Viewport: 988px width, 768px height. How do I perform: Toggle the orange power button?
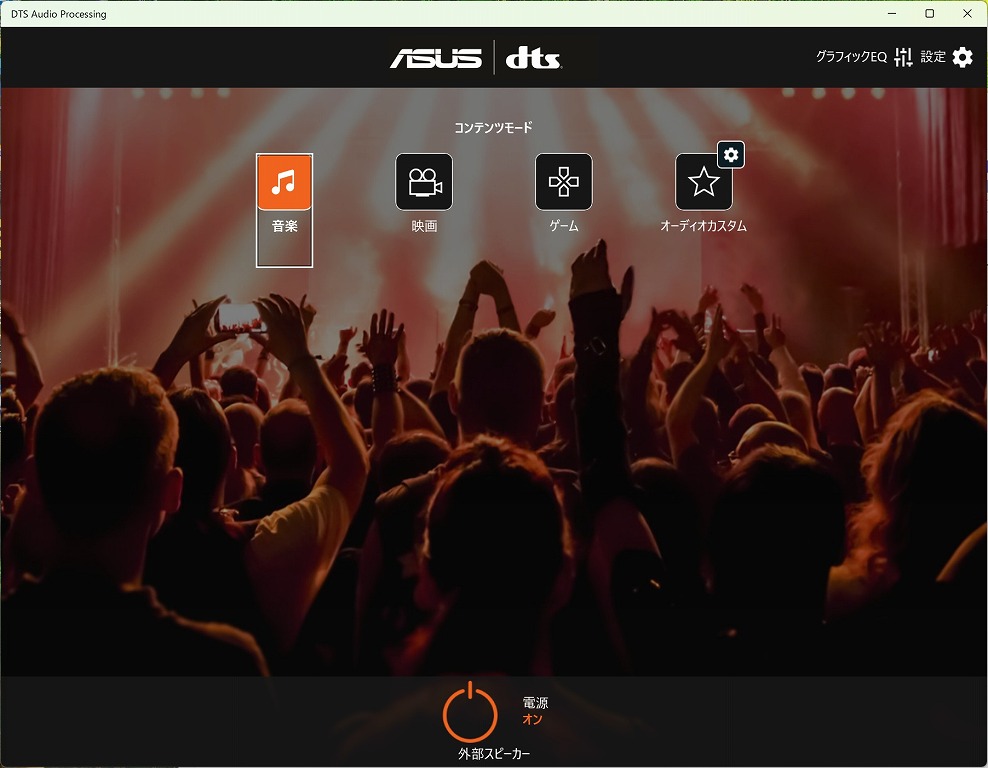pos(470,712)
